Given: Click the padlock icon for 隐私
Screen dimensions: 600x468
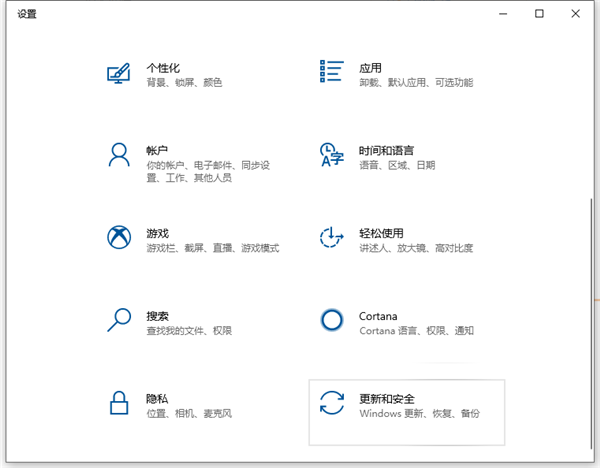Looking at the screenshot, I should point(119,403).
